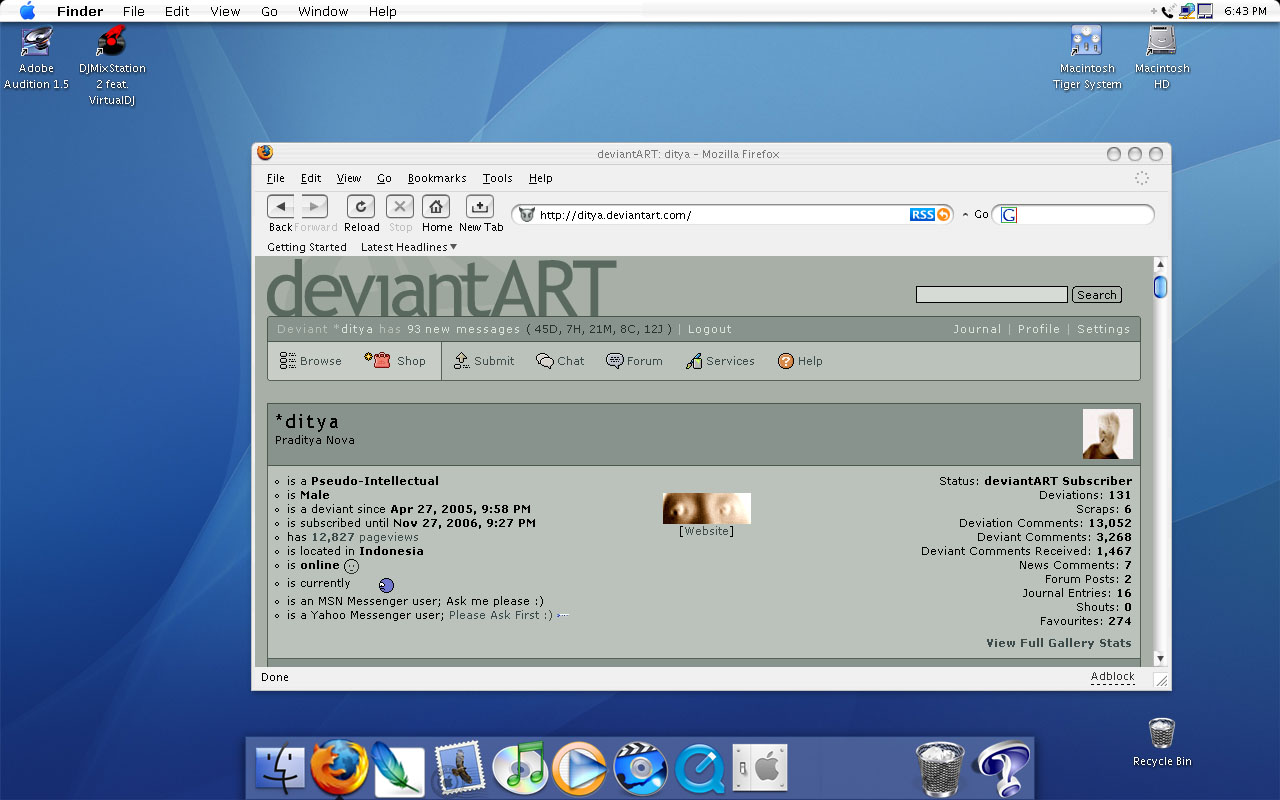Open the Journal link
Image resolution: width=1280 pixels, height=800 pixels.
tap(977, 329)
